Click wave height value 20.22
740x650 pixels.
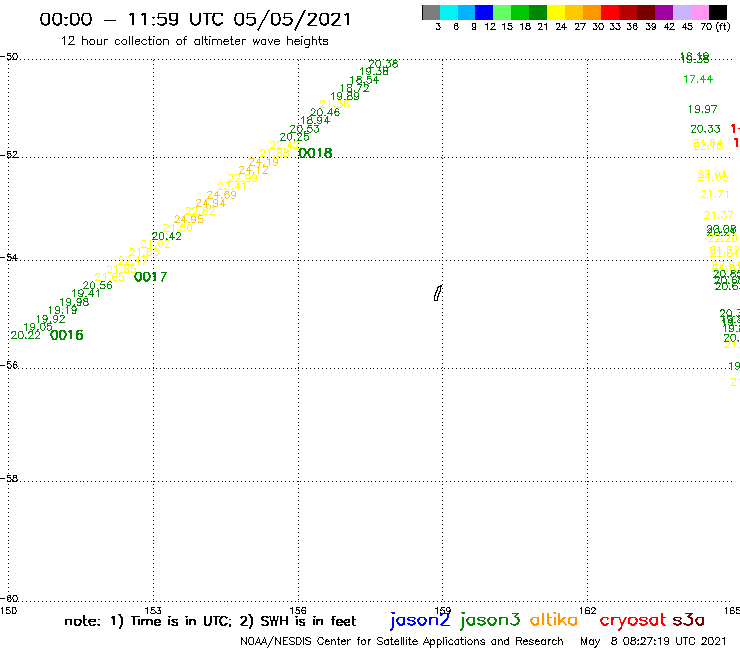coord(25,335)
